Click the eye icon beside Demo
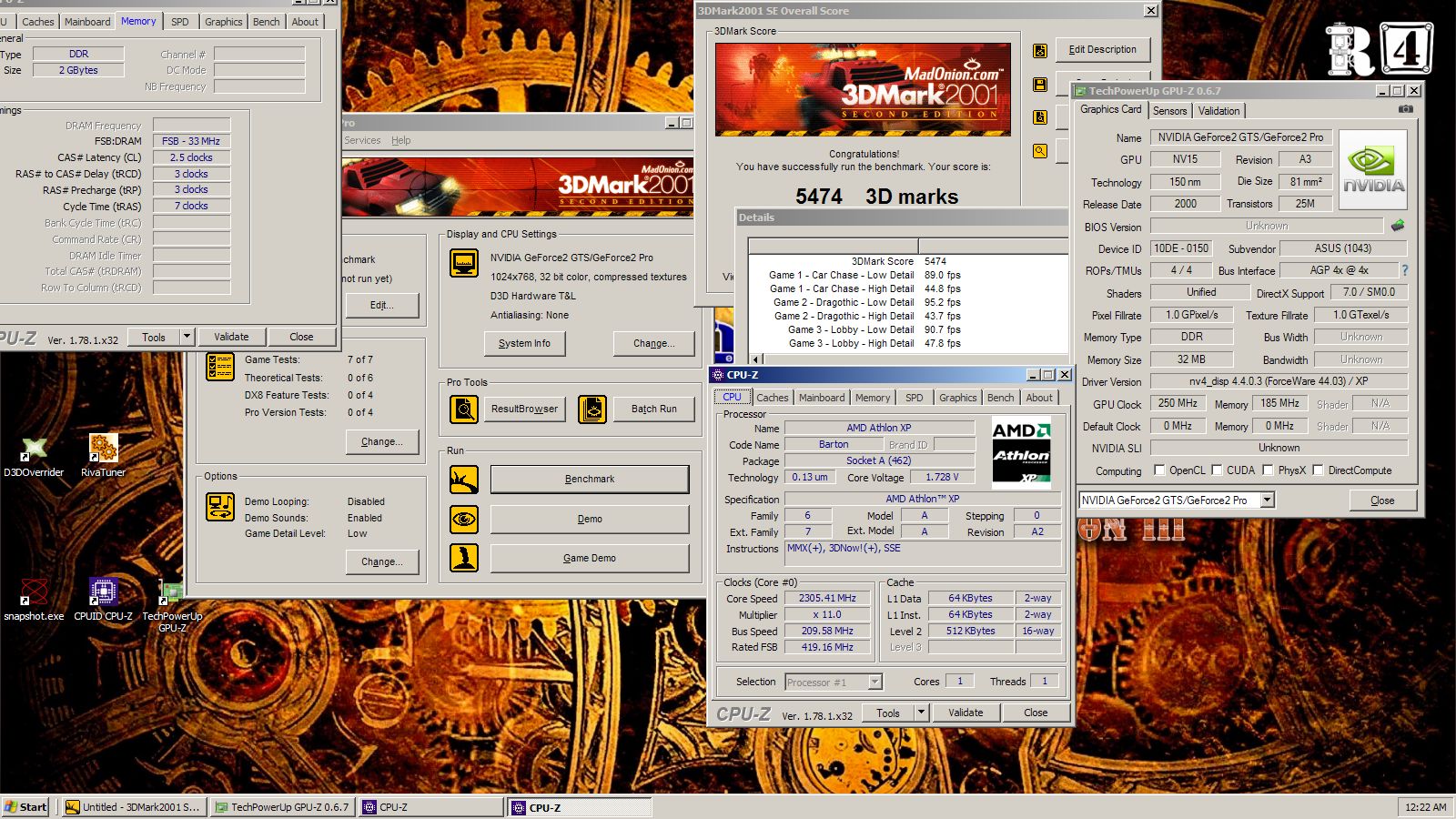The height and width of the screenshot is (819, 1456). tap(464, 520)
